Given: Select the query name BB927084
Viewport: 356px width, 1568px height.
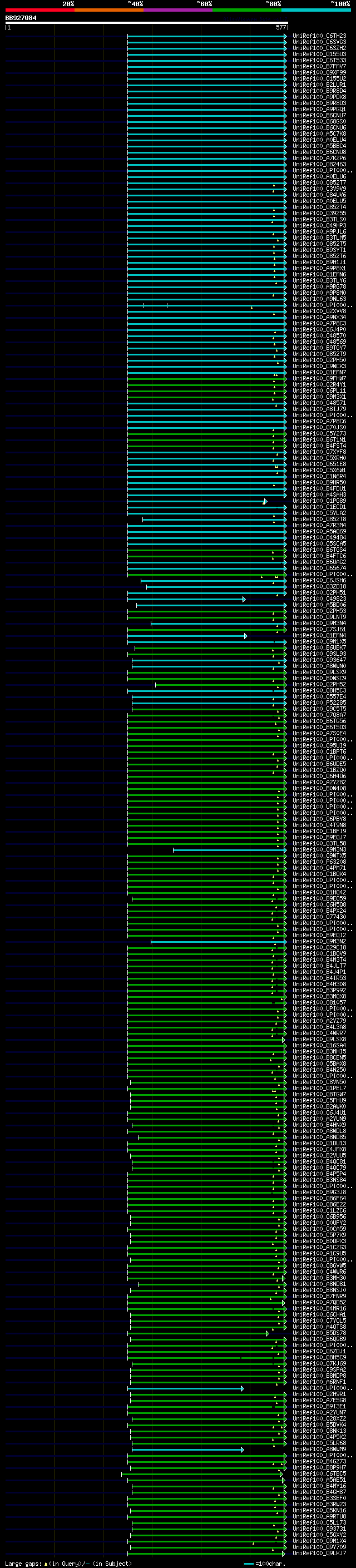Looking at the screenshot, I should 21,18.
